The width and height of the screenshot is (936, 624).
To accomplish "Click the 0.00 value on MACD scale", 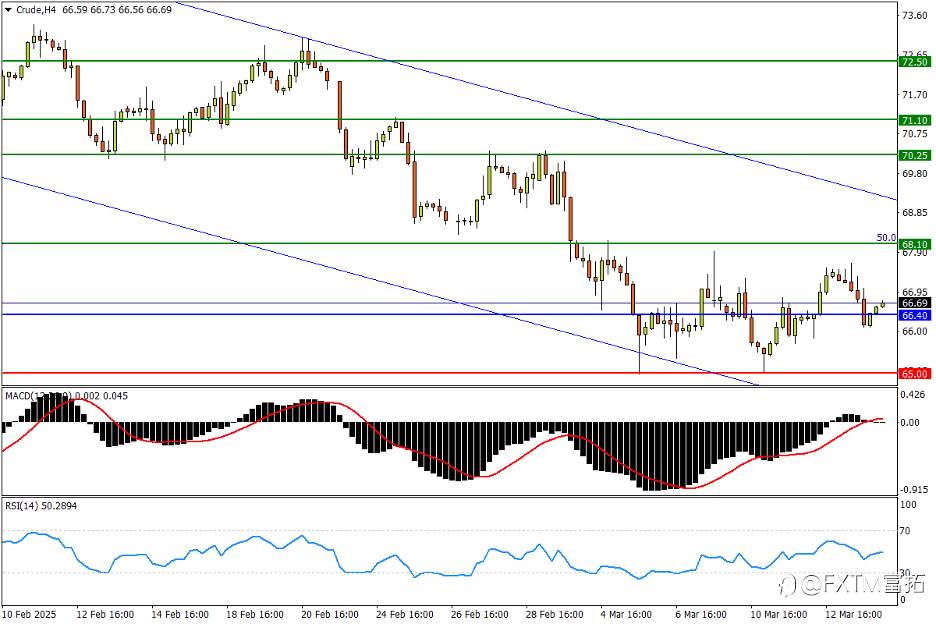I will pyautogui.click(x=910, y=422).
